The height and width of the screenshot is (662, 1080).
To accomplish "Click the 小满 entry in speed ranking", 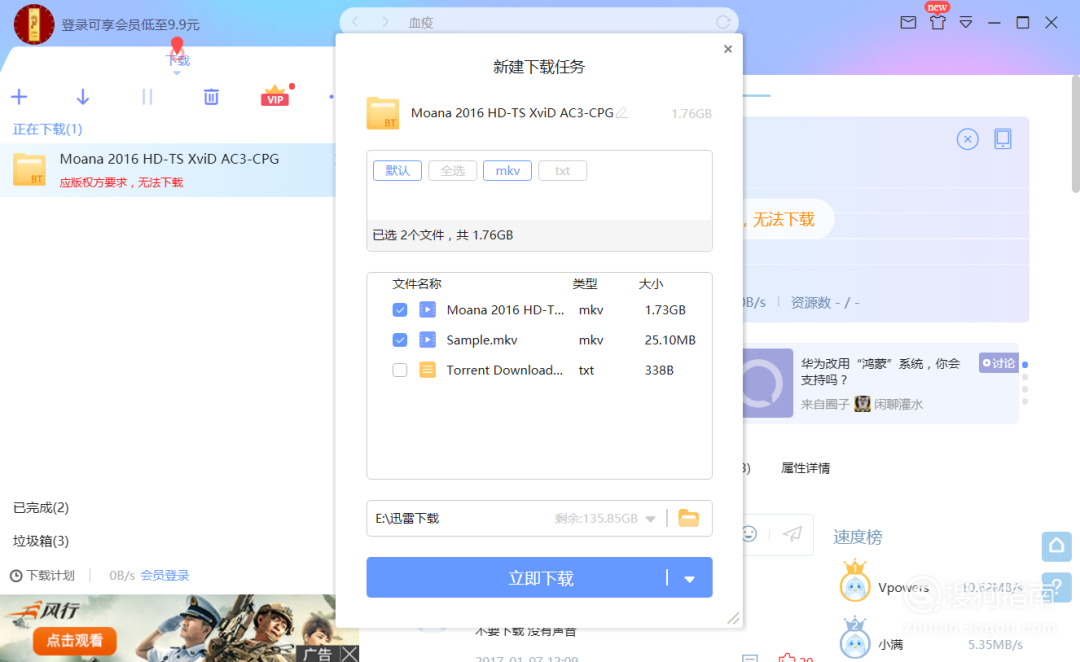I will point(931,645).
